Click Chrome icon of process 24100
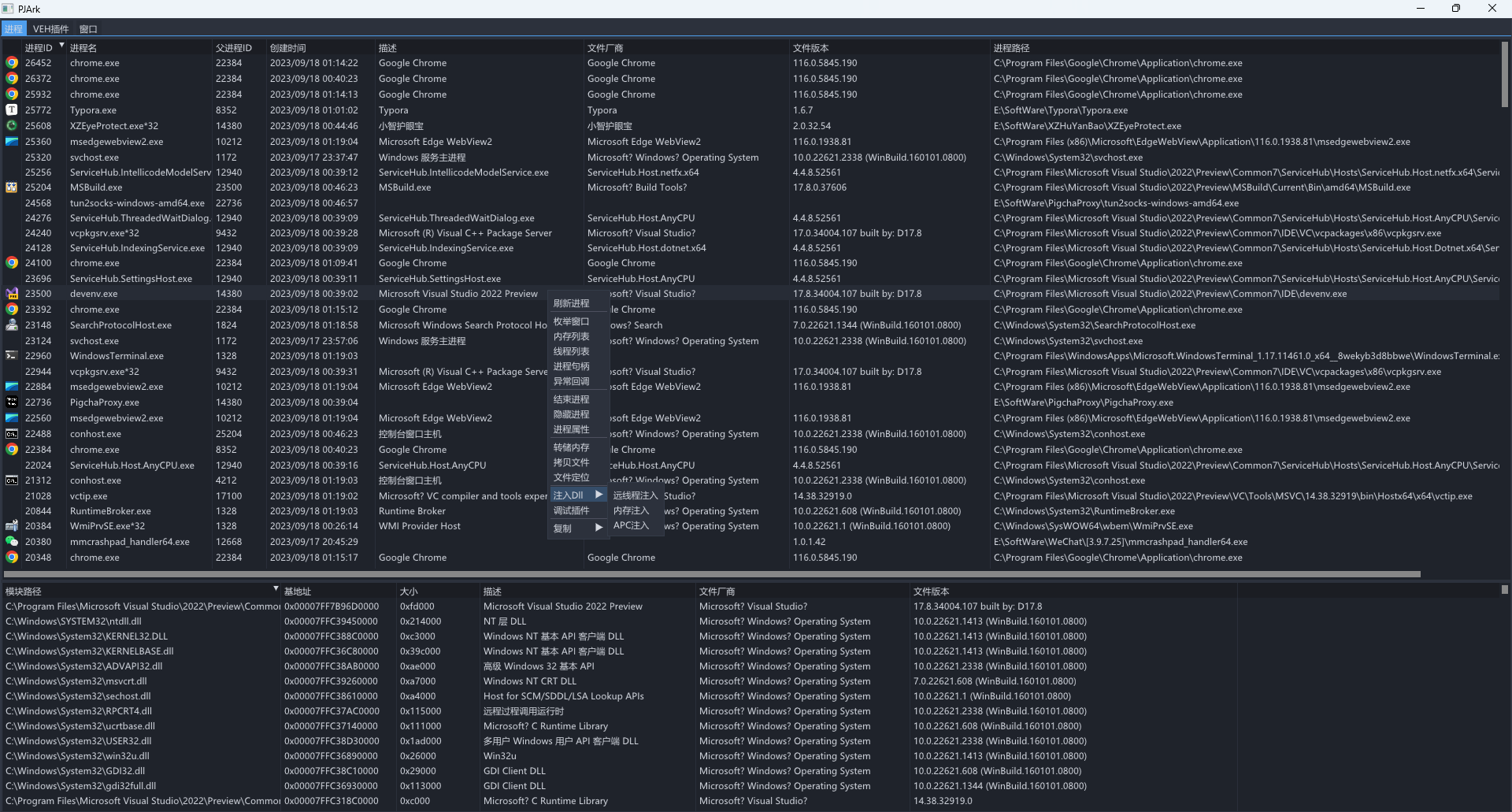The height and width of the screenshot is (812, 1512). pyautogui.click(x=12, y=263)
